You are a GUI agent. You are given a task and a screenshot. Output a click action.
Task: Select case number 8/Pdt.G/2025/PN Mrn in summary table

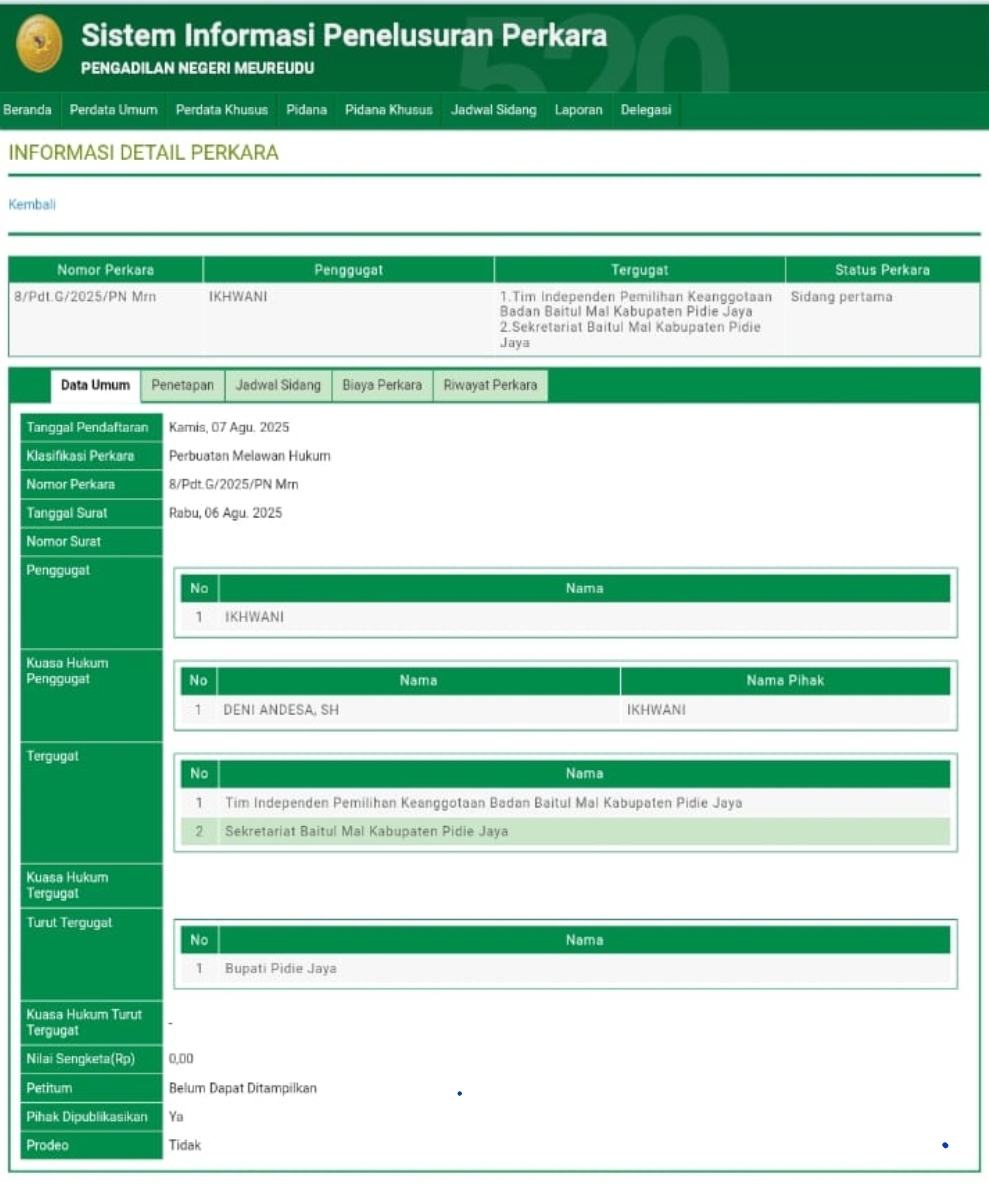(85, 297)
